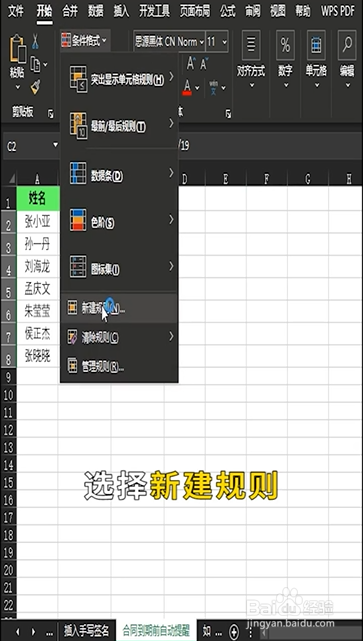363x641 pixels.
Task: Open the 编辑 magnifier editing group icon
Action: (347, 45)
